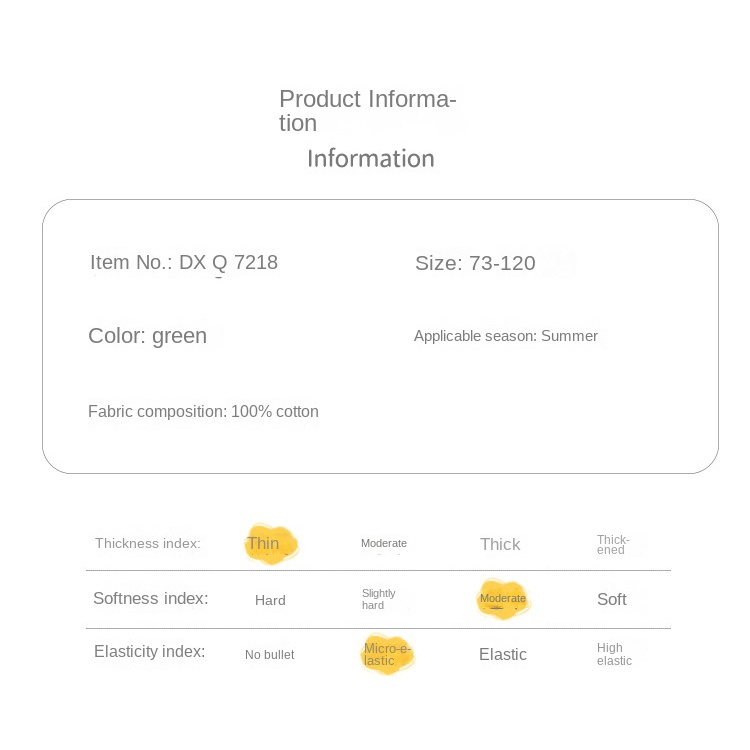Viewport: 750px width, 750px height.
Task: Choose Moderate in the Thickness index row
Action: pos(384,543)
